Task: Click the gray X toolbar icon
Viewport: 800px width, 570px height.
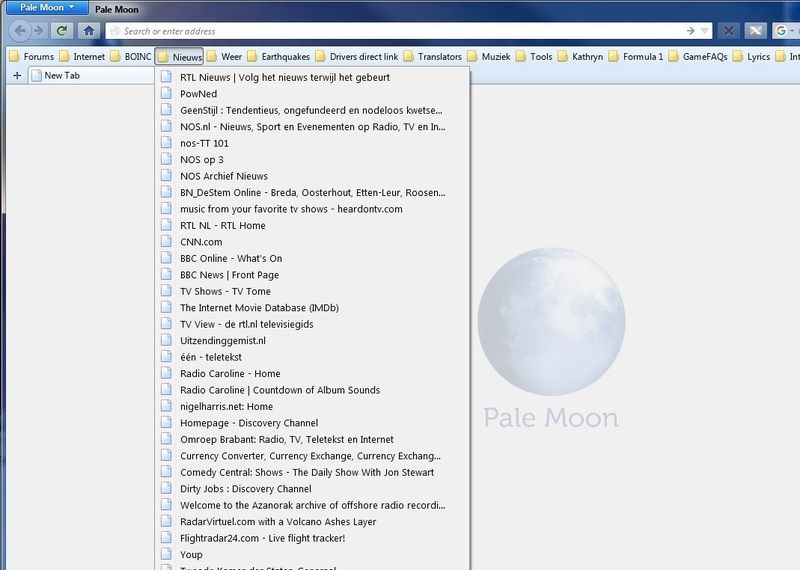Action: [x=729, y=31]
